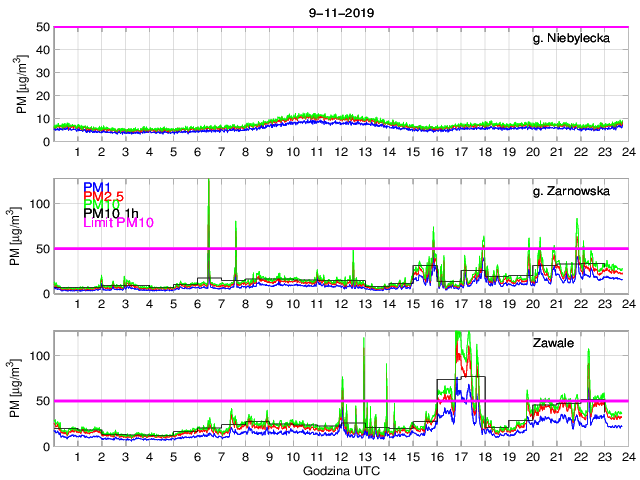Image resolution: width=640 pixels, height=480 pixels.
Task: Click hour 6 tick under Zarnowska chart
Action: point(197,304)
